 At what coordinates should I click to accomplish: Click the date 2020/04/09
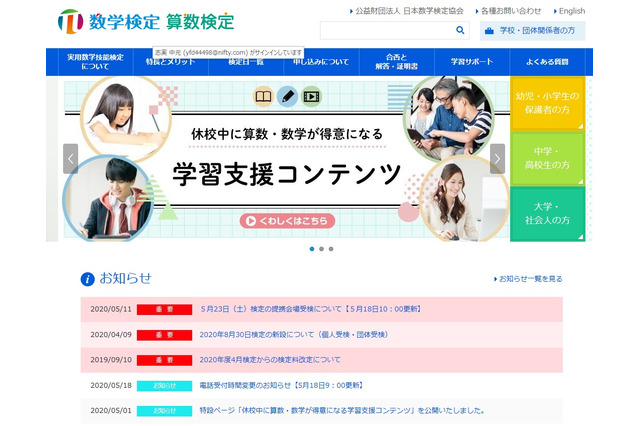tap(111, 335)
